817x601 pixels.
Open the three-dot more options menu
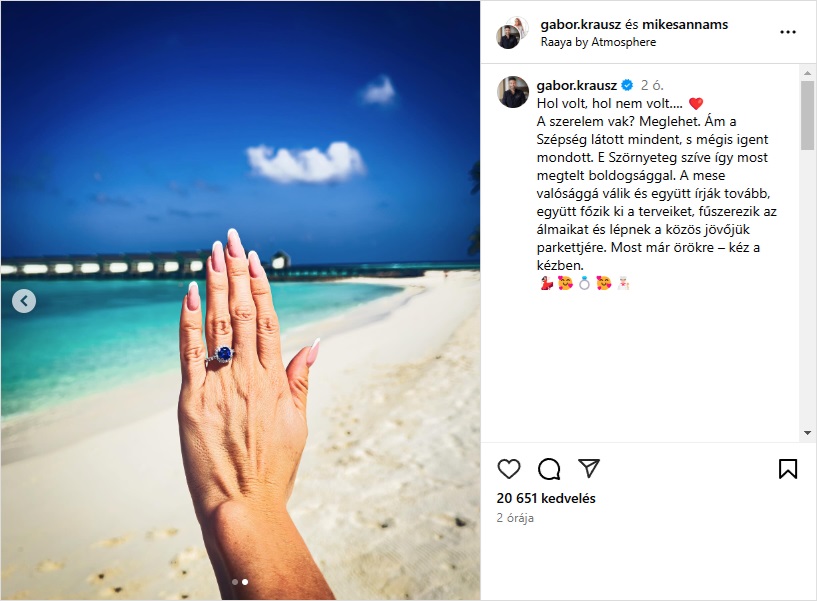tap(788, 32)
